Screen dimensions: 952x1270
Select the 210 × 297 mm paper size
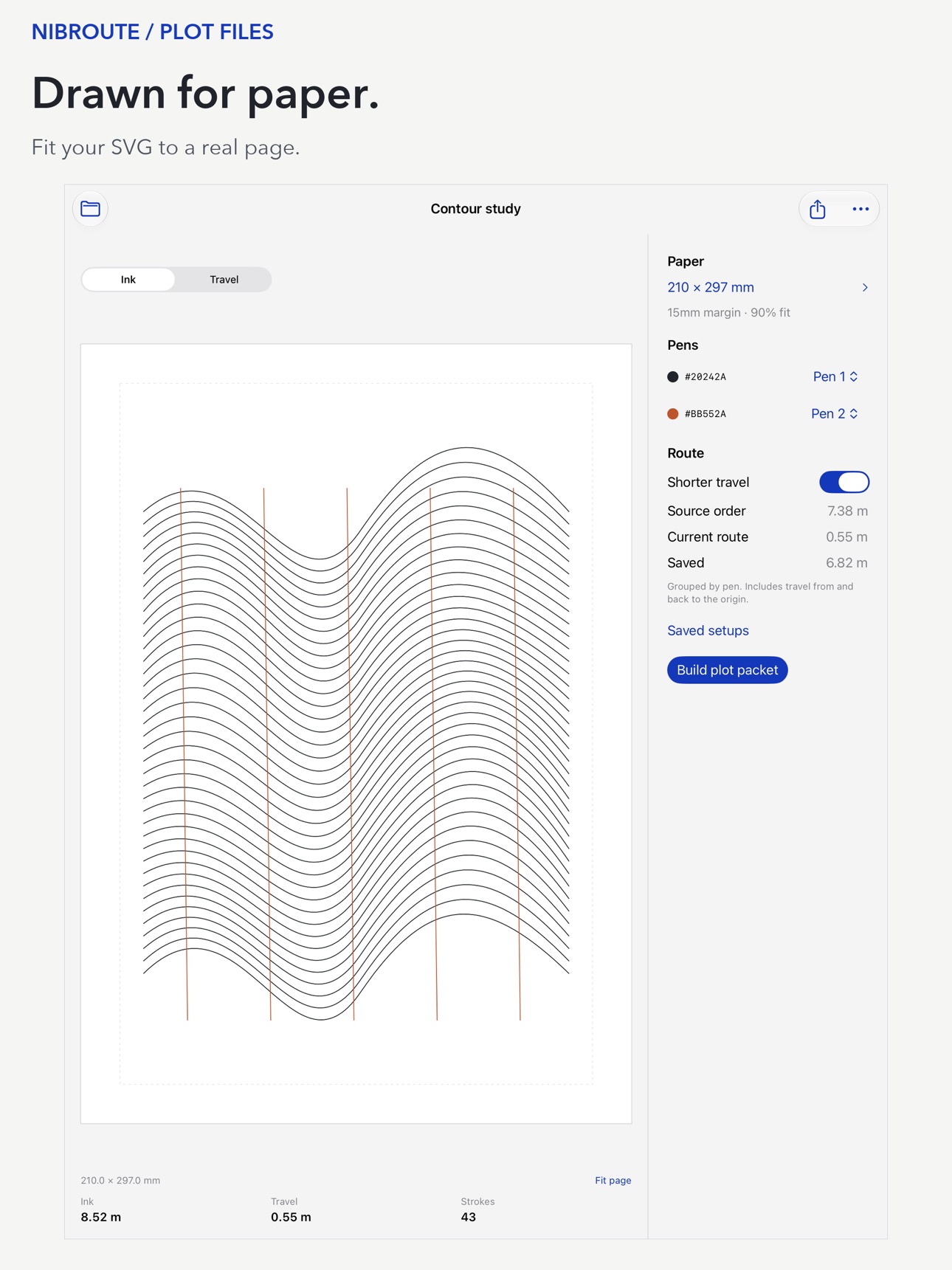point(711,288)
